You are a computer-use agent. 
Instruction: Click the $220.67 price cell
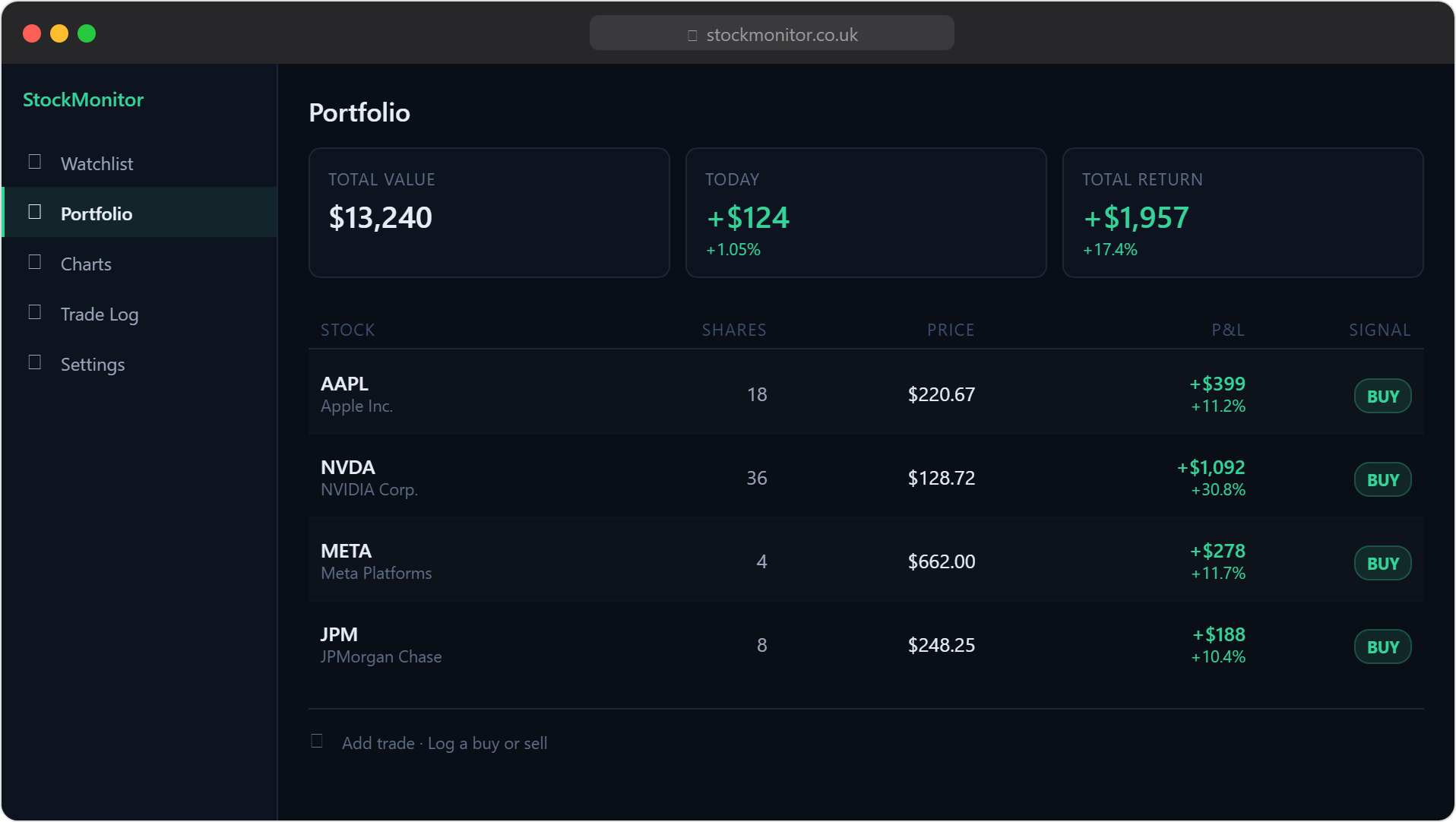(942, 394)
